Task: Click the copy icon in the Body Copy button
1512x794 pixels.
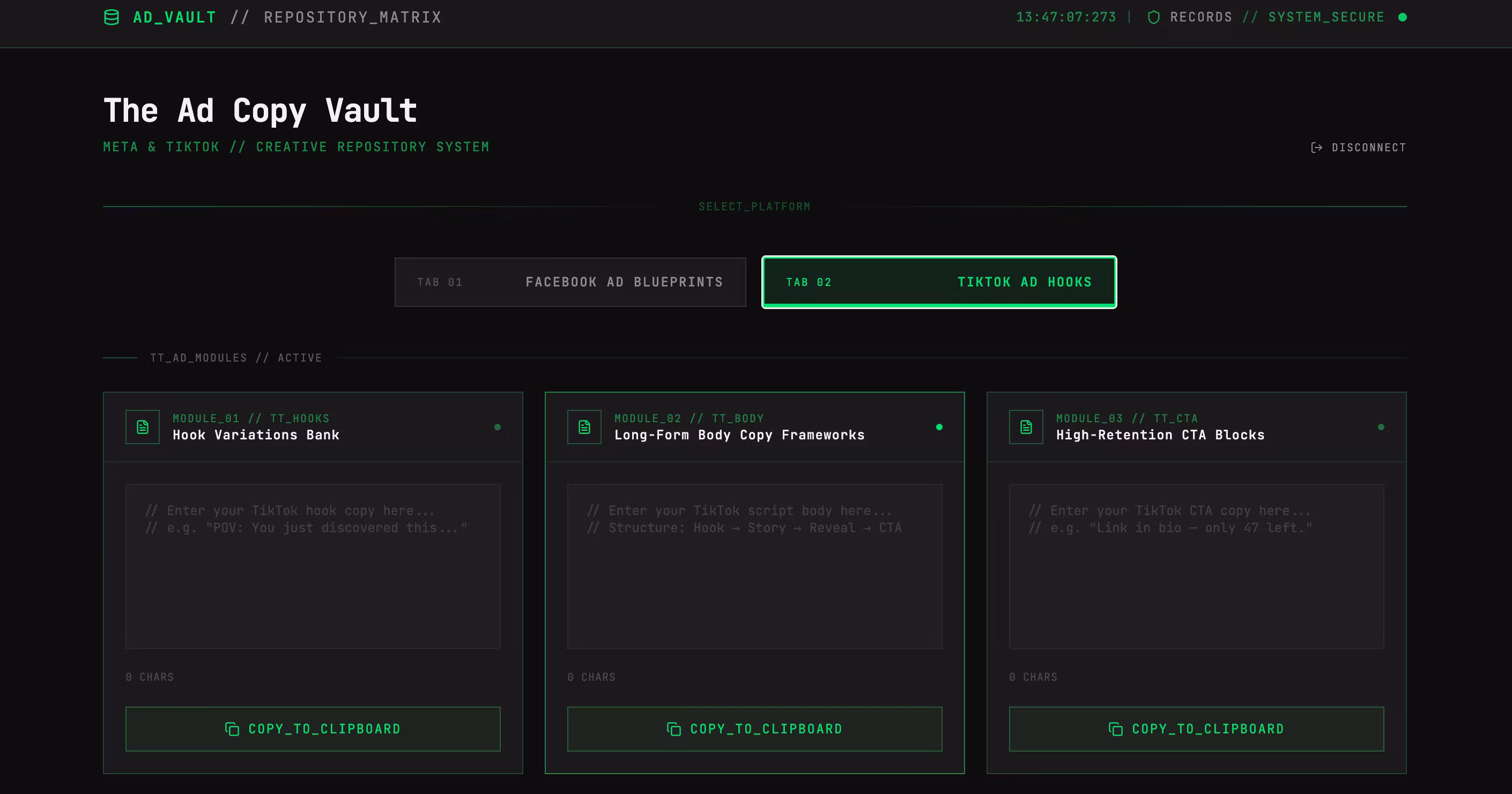Action: tap(674, 729)
